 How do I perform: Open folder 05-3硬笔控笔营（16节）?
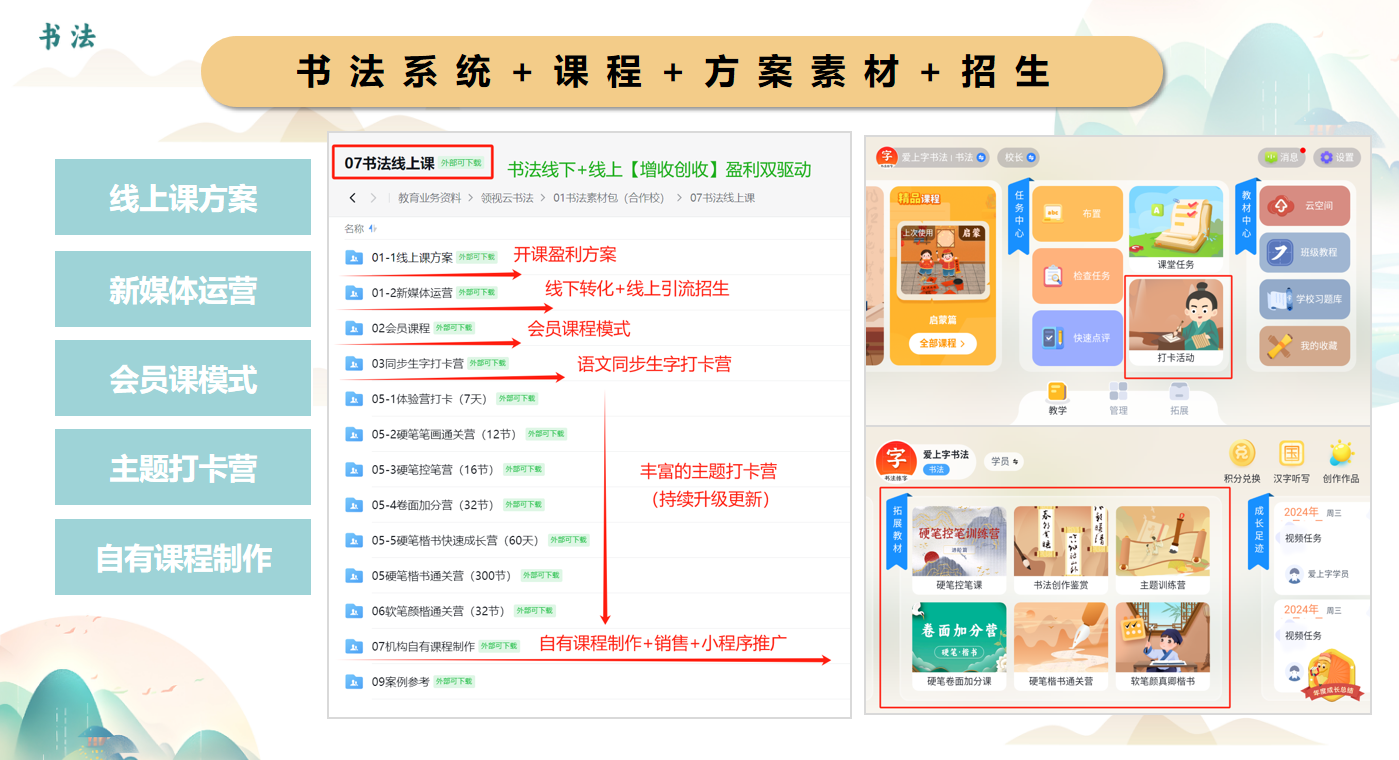(x=433, y=469)
